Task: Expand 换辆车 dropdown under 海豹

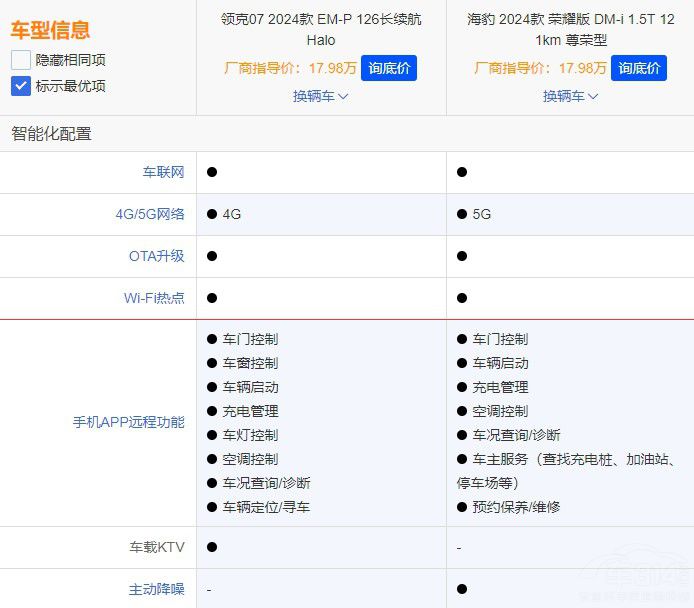Action: coord(570,96)
